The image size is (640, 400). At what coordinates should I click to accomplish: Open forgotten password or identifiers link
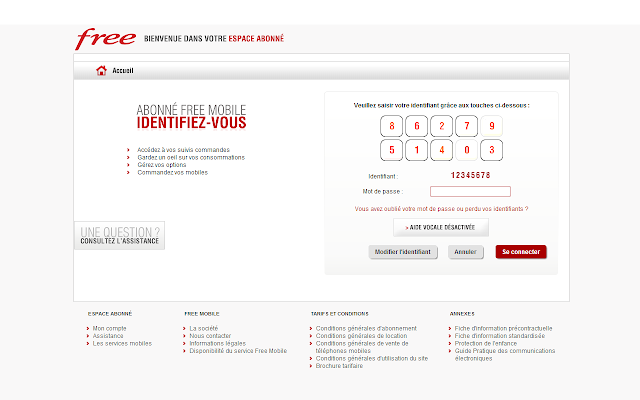[441, 209]
